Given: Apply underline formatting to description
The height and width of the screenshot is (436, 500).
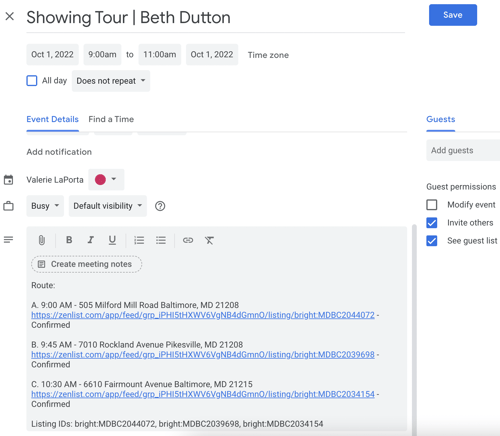Looking at the screenshot, I should (112, 240).
